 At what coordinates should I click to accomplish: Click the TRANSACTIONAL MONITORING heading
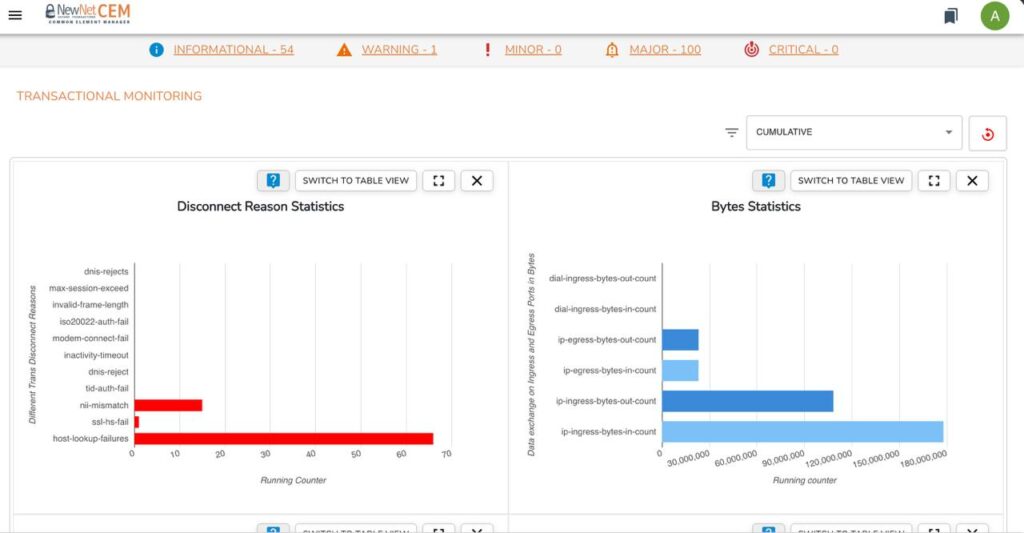pos(109,96)
